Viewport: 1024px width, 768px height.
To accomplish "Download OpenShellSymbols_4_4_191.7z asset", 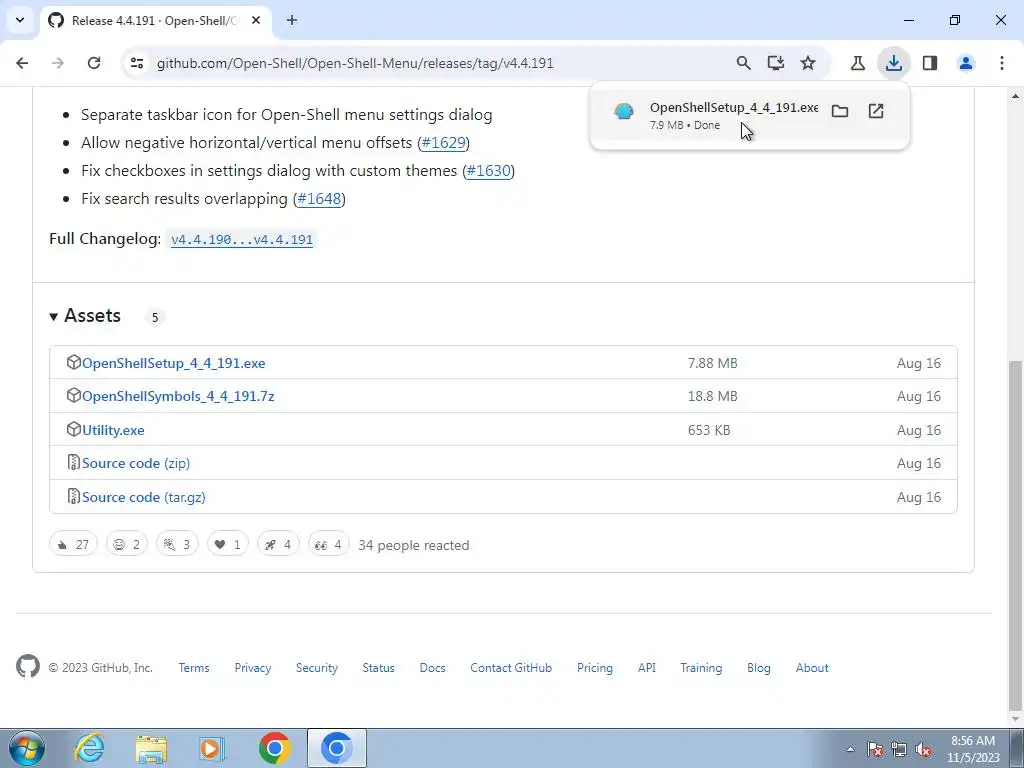I will coord(178,396).
